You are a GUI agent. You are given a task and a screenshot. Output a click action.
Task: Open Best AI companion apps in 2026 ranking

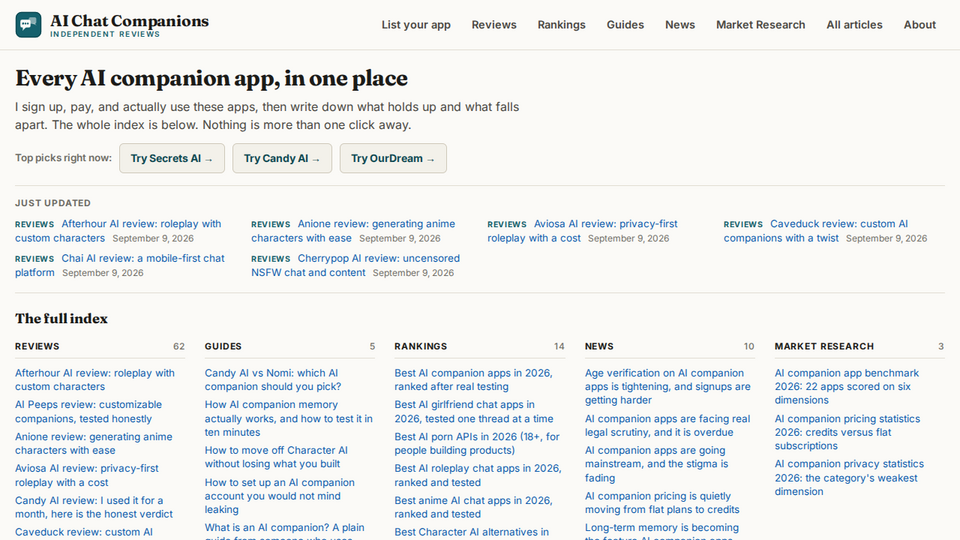click(473, 380)
